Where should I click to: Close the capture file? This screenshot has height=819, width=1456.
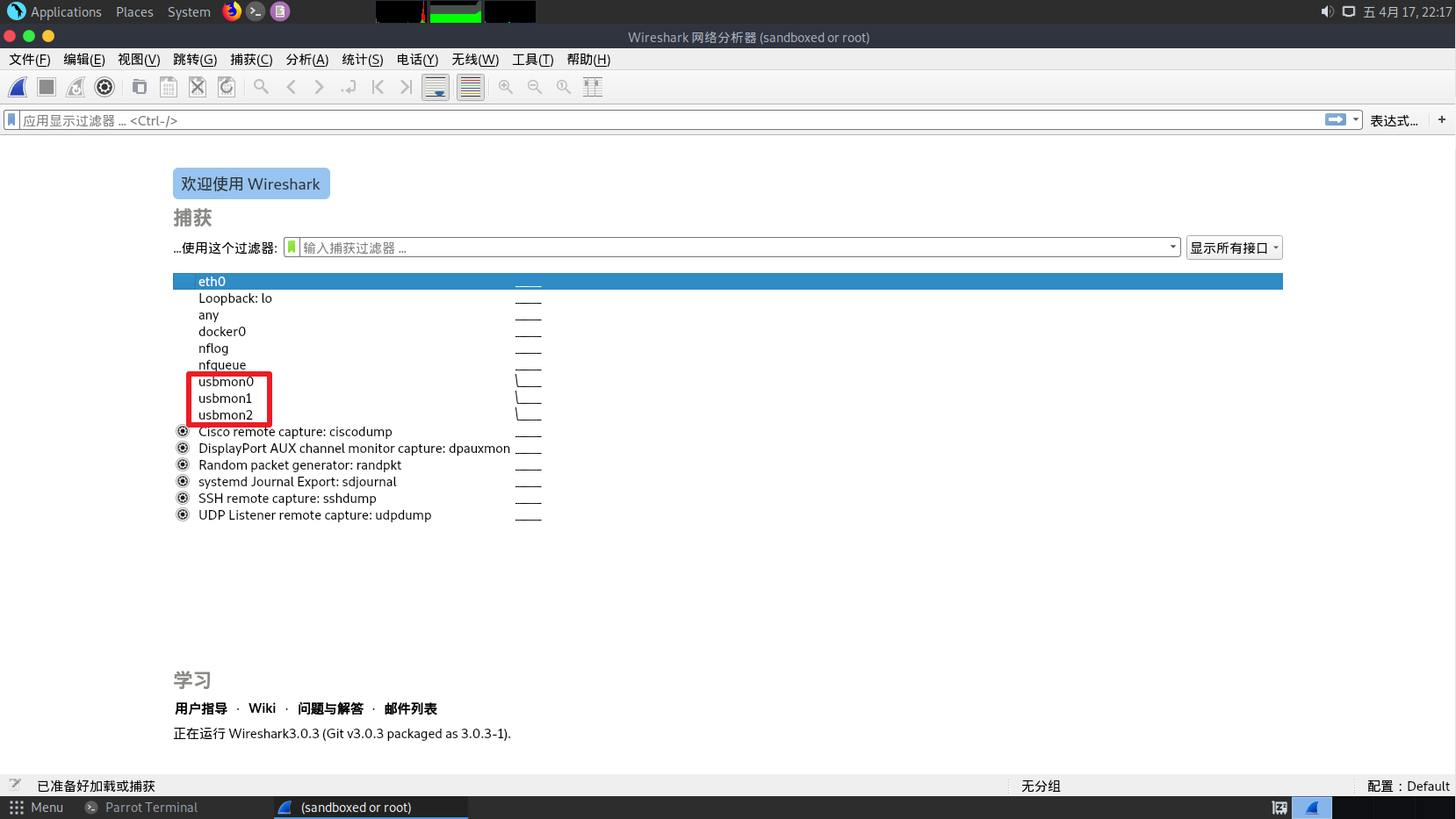coord(198,87)
